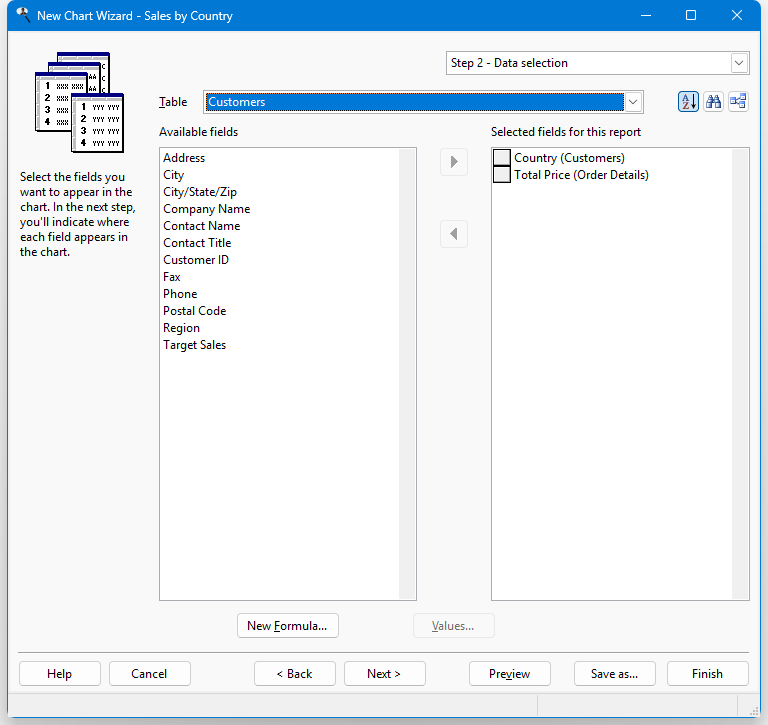Click the left arrow remove field button
Viewport: 768px width, 725px height.
[454, 234]
